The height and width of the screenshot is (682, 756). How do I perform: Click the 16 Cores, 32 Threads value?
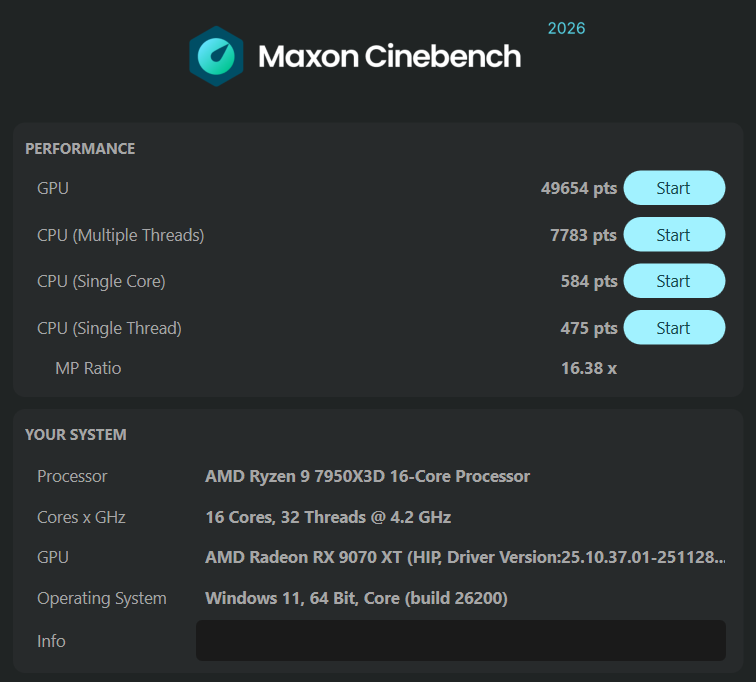coord(328,517)
